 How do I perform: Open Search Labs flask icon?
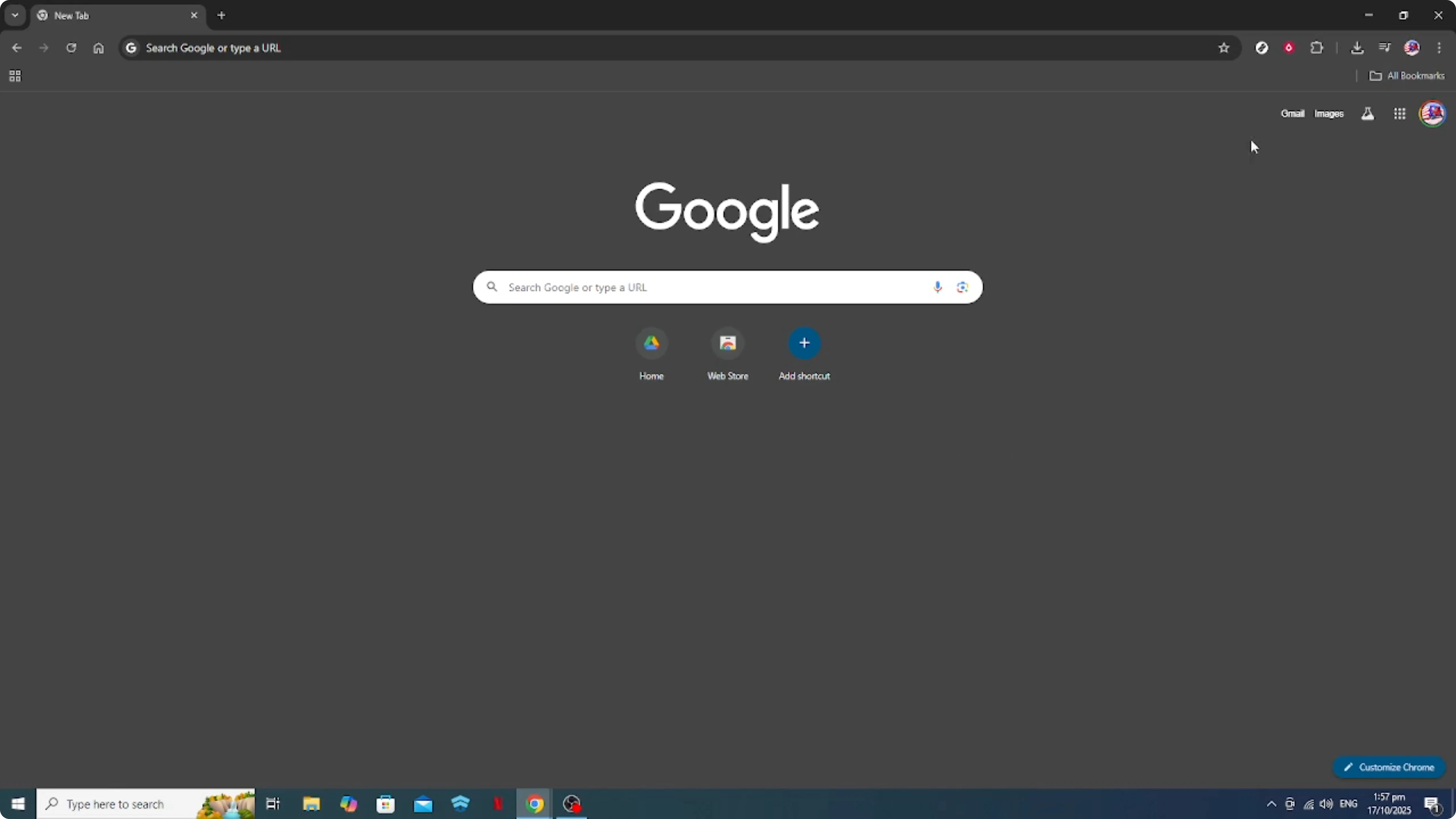[x=1367, y=114]
